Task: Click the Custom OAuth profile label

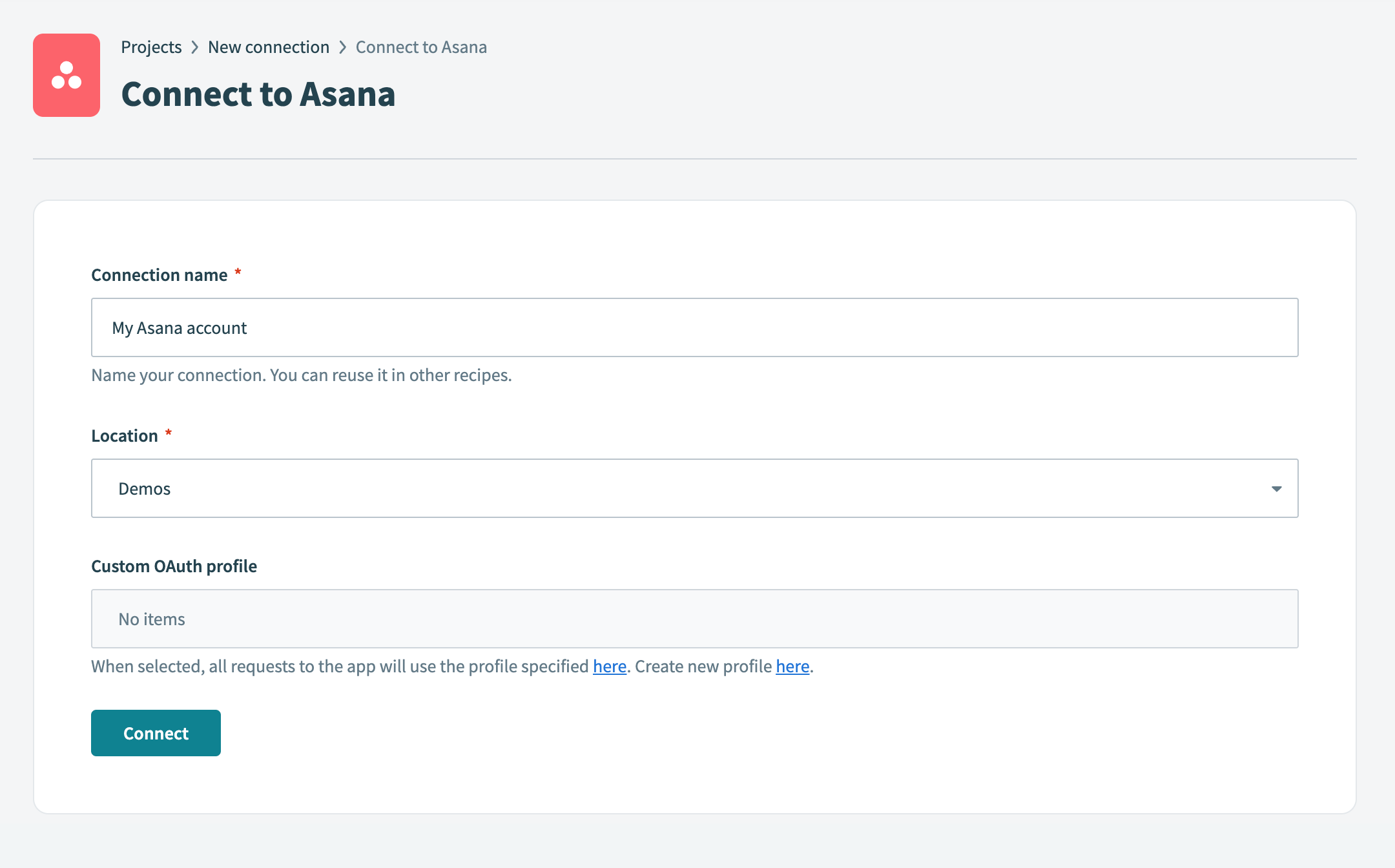Action: 174,566
